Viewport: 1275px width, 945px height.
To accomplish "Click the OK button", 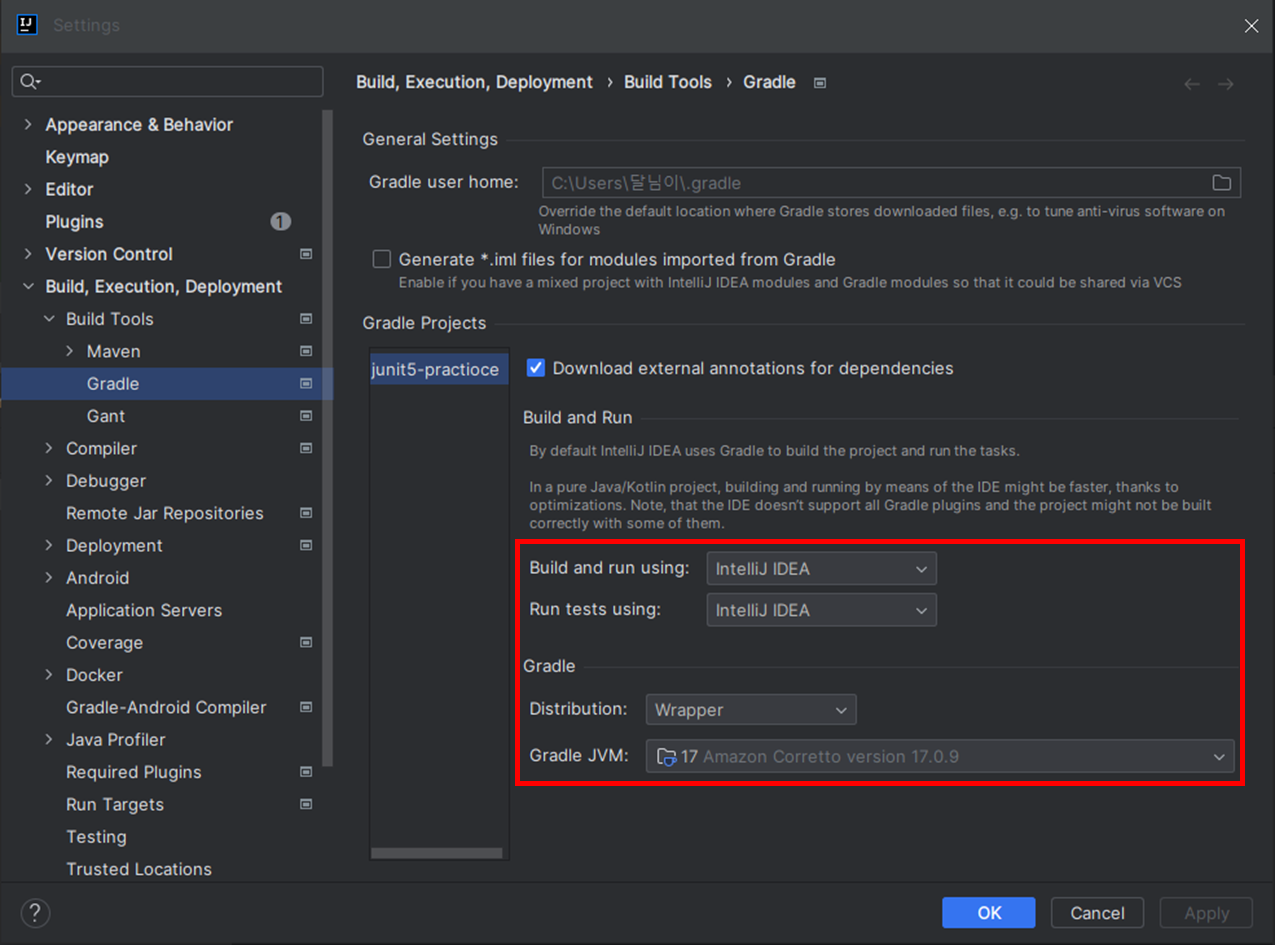I will point(989,913).
